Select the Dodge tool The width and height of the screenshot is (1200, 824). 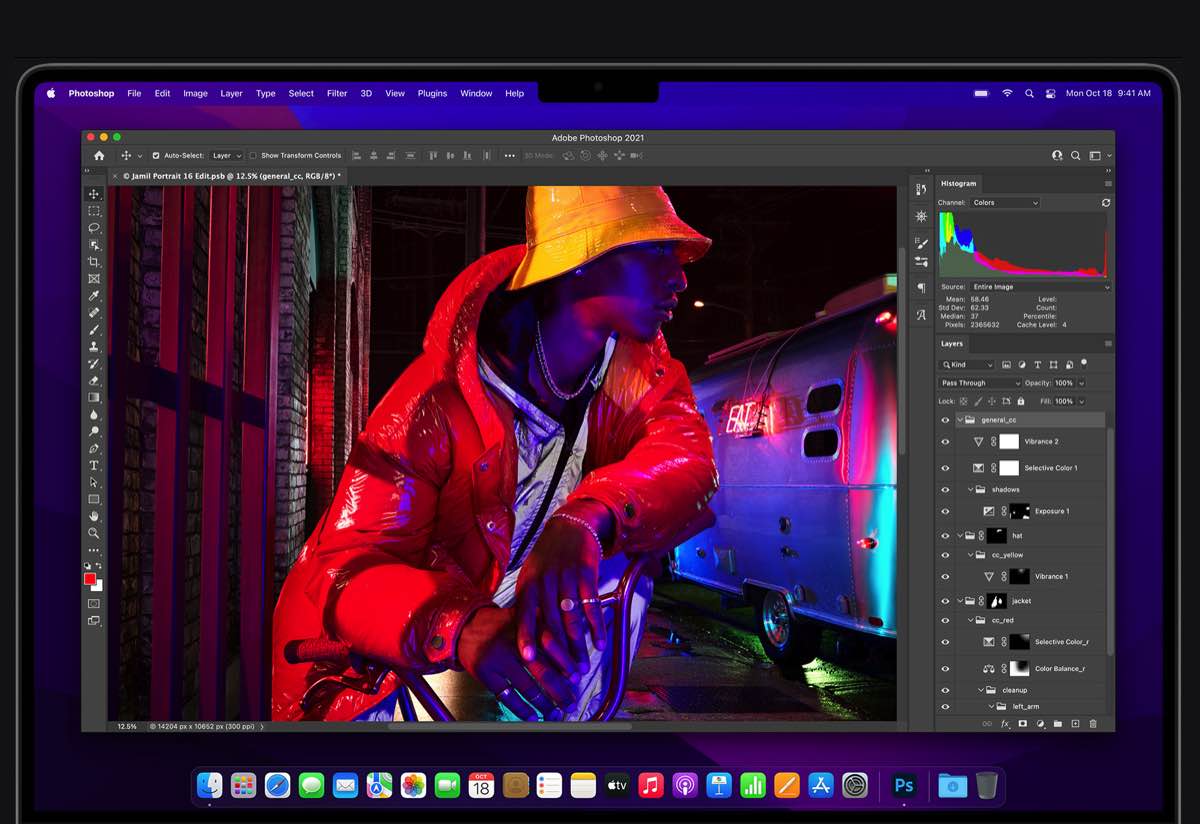tap(94, 432)
